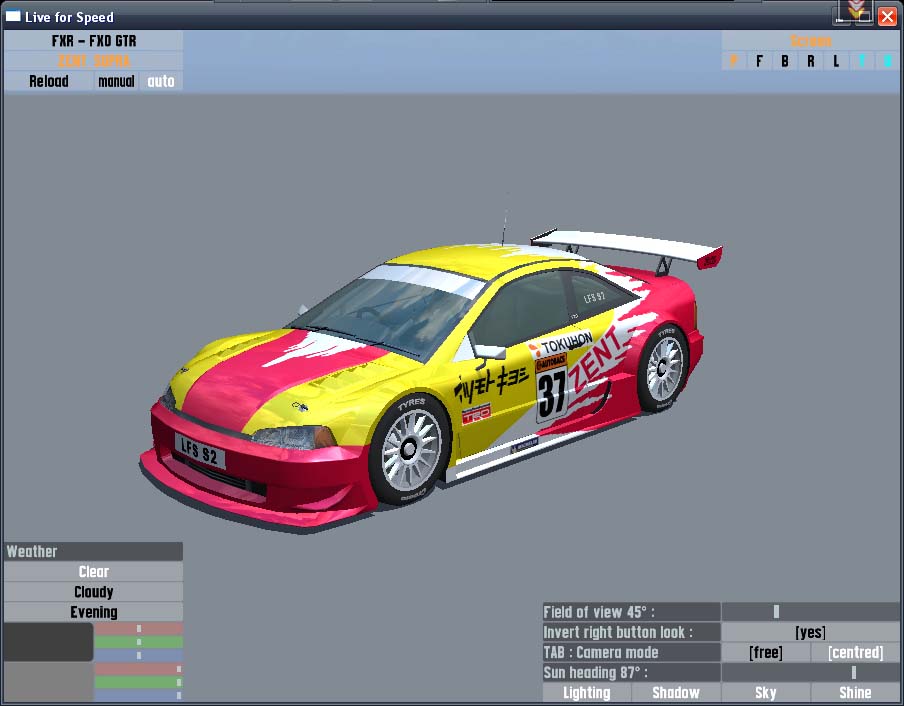Select manual reload mode
This screenshot has width=904, height=706.
[116, 81]
